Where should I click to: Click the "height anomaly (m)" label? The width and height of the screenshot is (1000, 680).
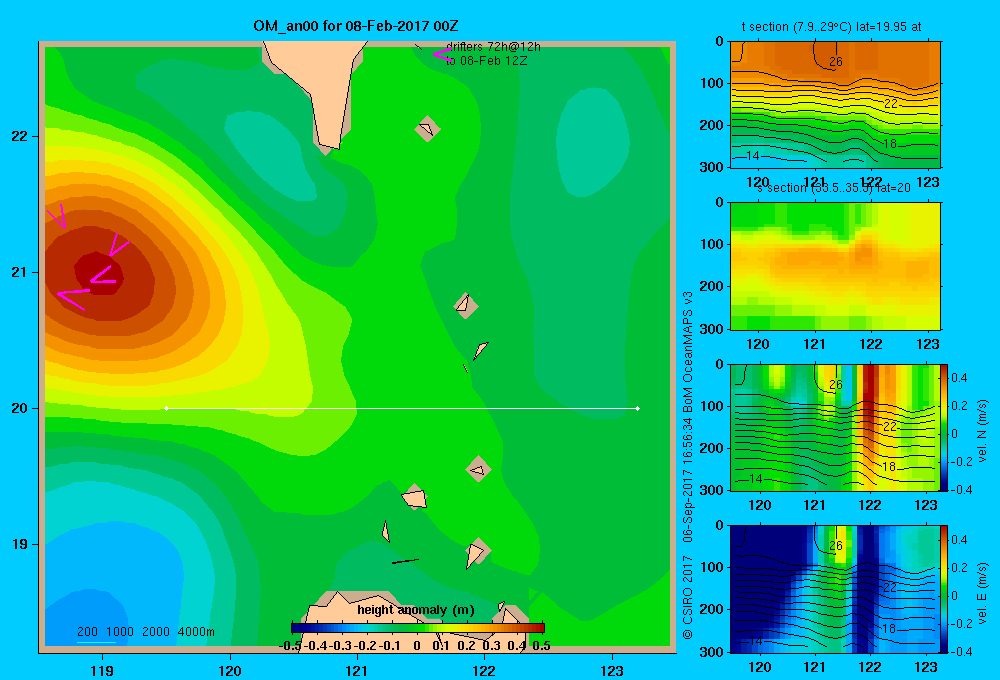(416, 610)
